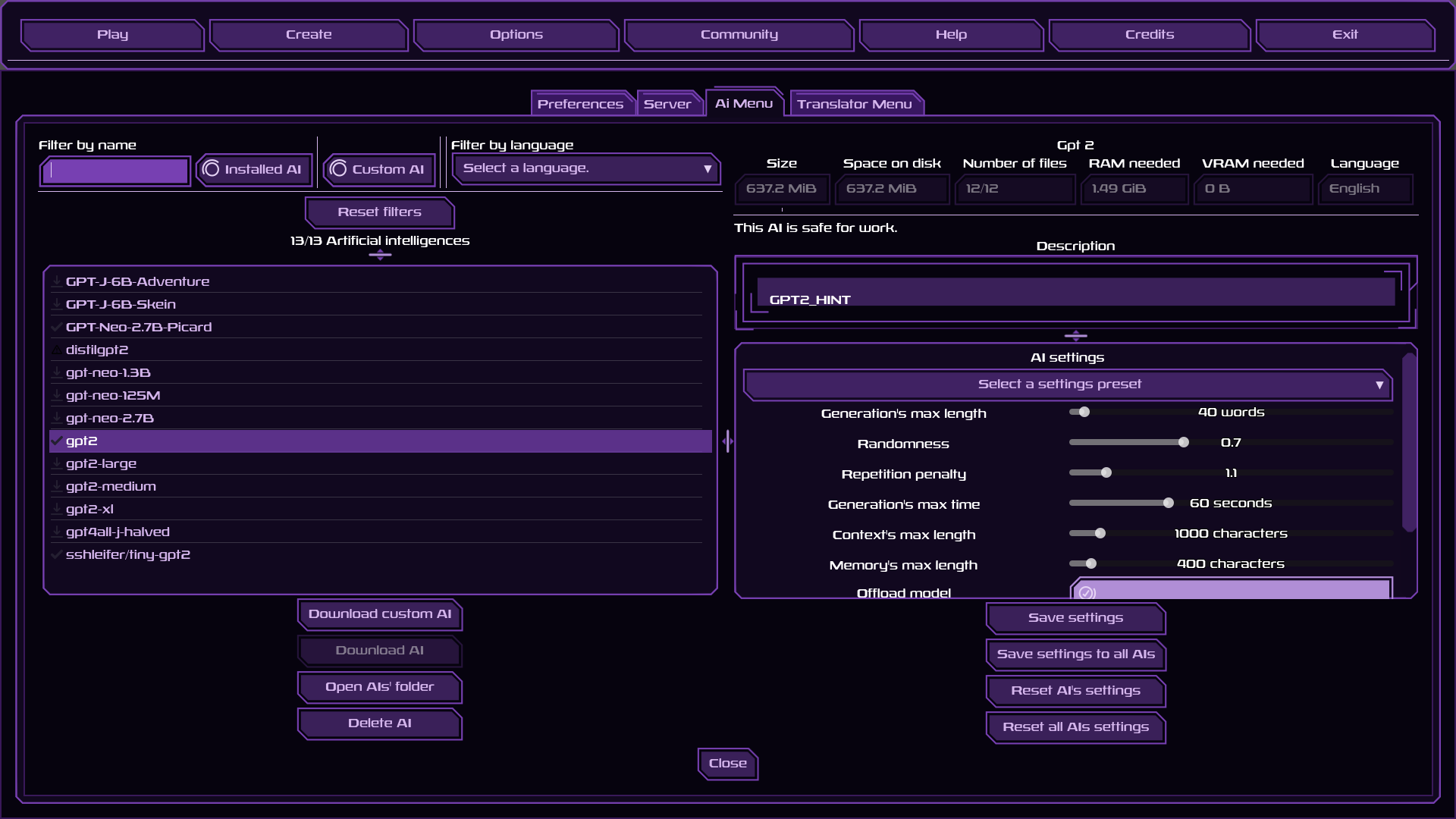
Task: Click the download icon beside gpt-neo-1.3B
Action: tap(57, 372)
